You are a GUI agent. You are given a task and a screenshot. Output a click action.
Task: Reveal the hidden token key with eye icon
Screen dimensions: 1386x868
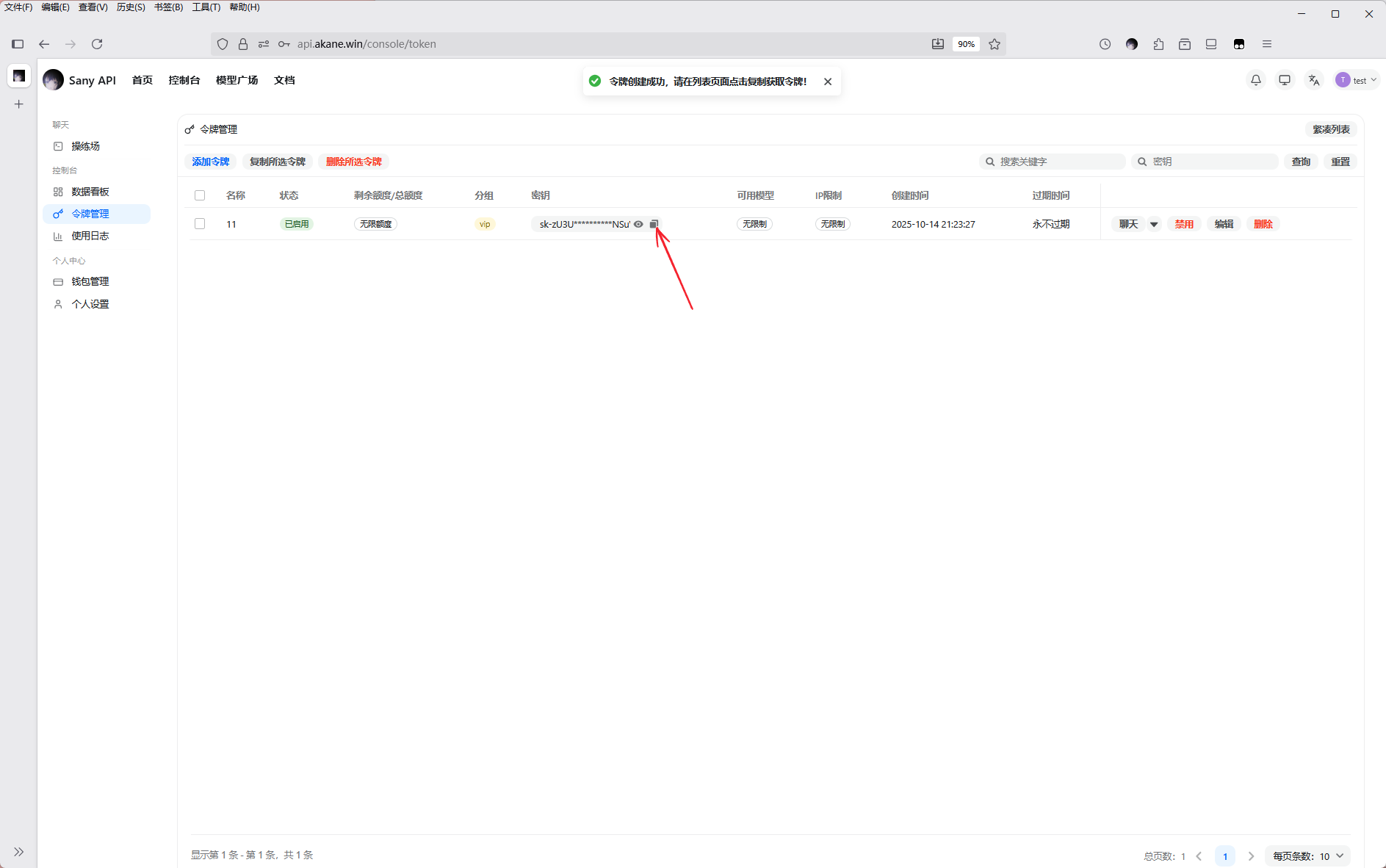point(638,224)
